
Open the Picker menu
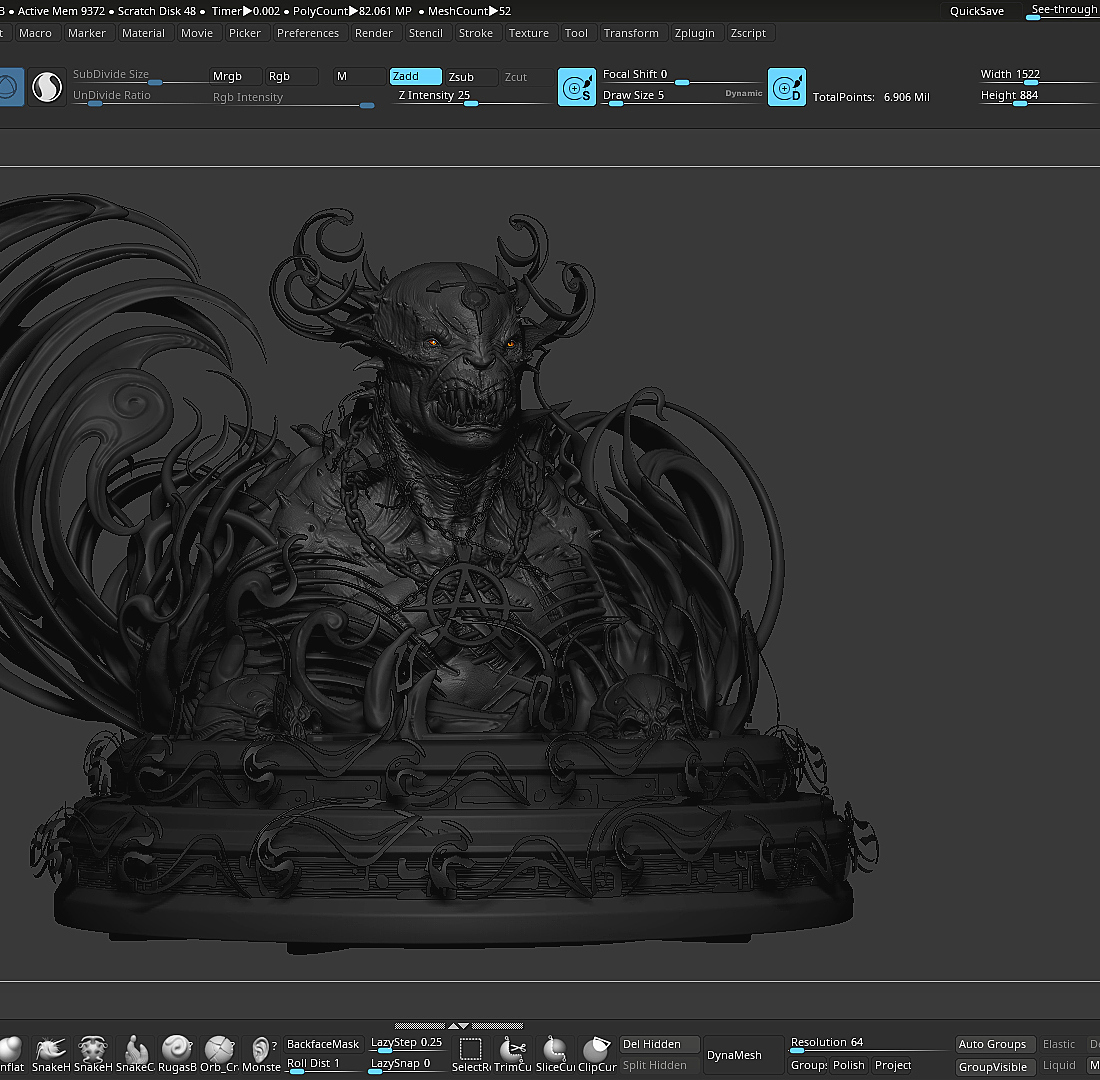pos(245,33)
